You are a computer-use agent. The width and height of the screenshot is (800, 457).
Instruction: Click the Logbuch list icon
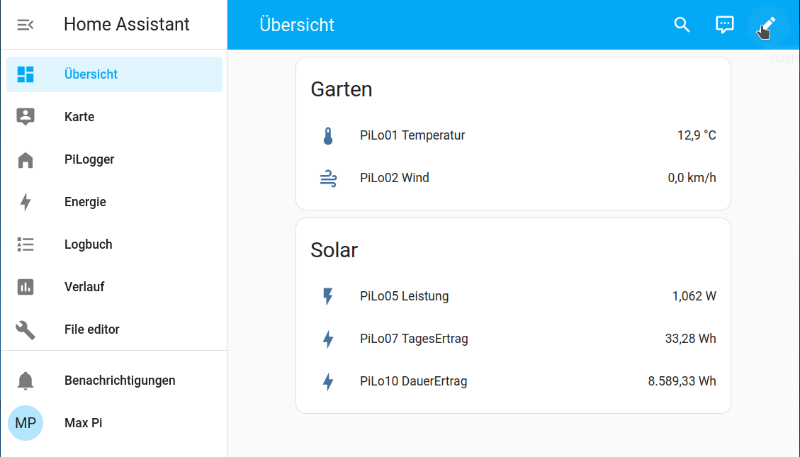[x=26, y=244]
